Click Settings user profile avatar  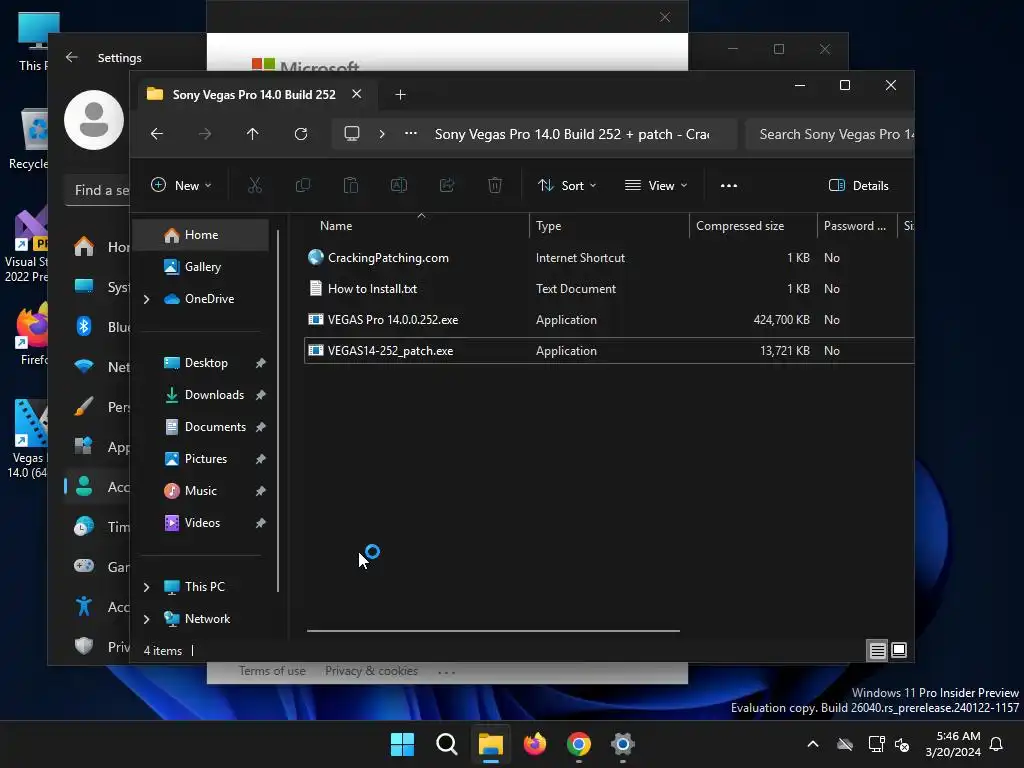(94, 120)
